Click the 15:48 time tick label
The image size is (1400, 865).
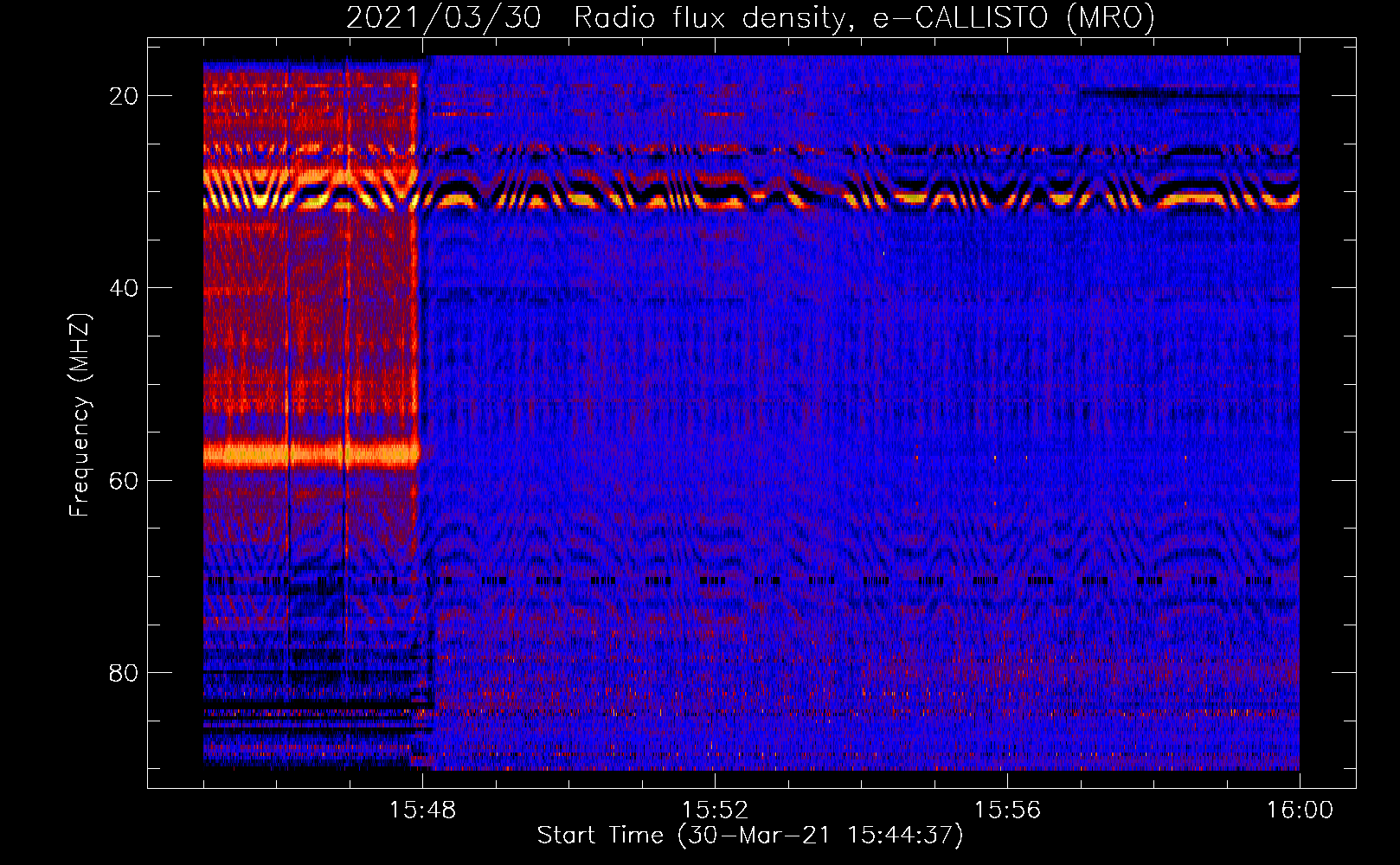[x=422, y=811]
